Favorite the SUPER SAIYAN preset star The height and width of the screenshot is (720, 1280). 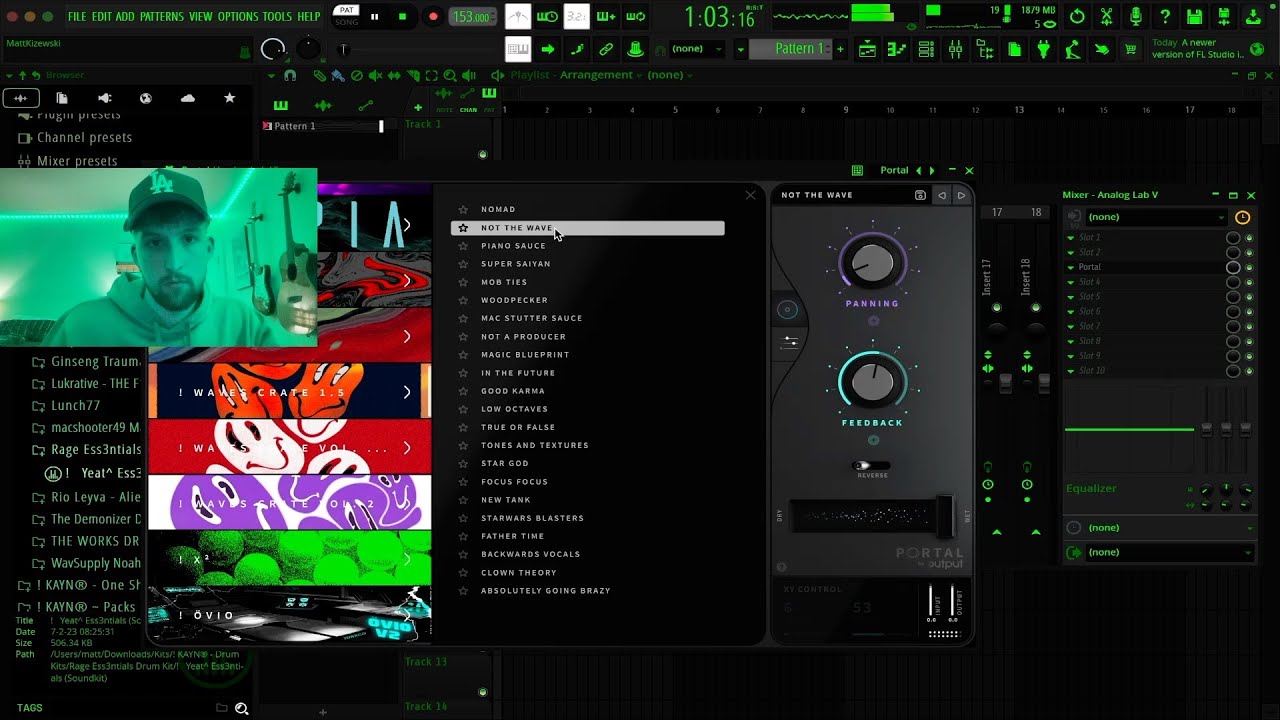coord(463,264)
